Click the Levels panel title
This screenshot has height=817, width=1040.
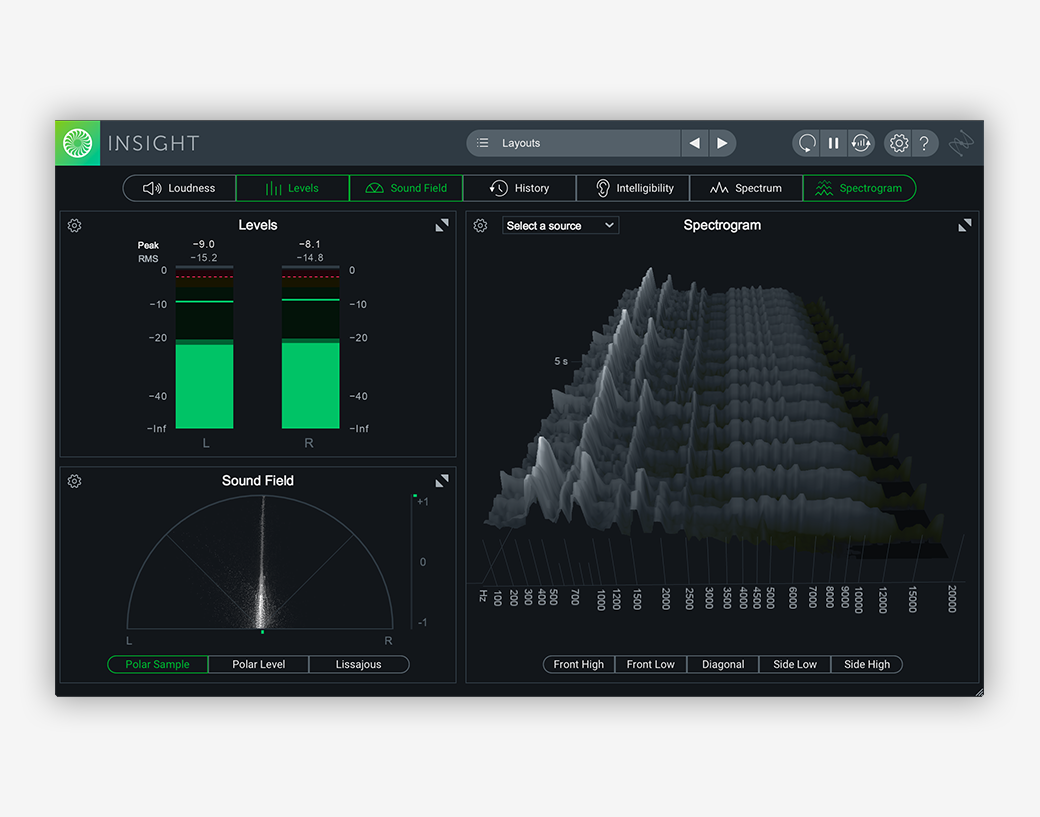click(258, 225)
